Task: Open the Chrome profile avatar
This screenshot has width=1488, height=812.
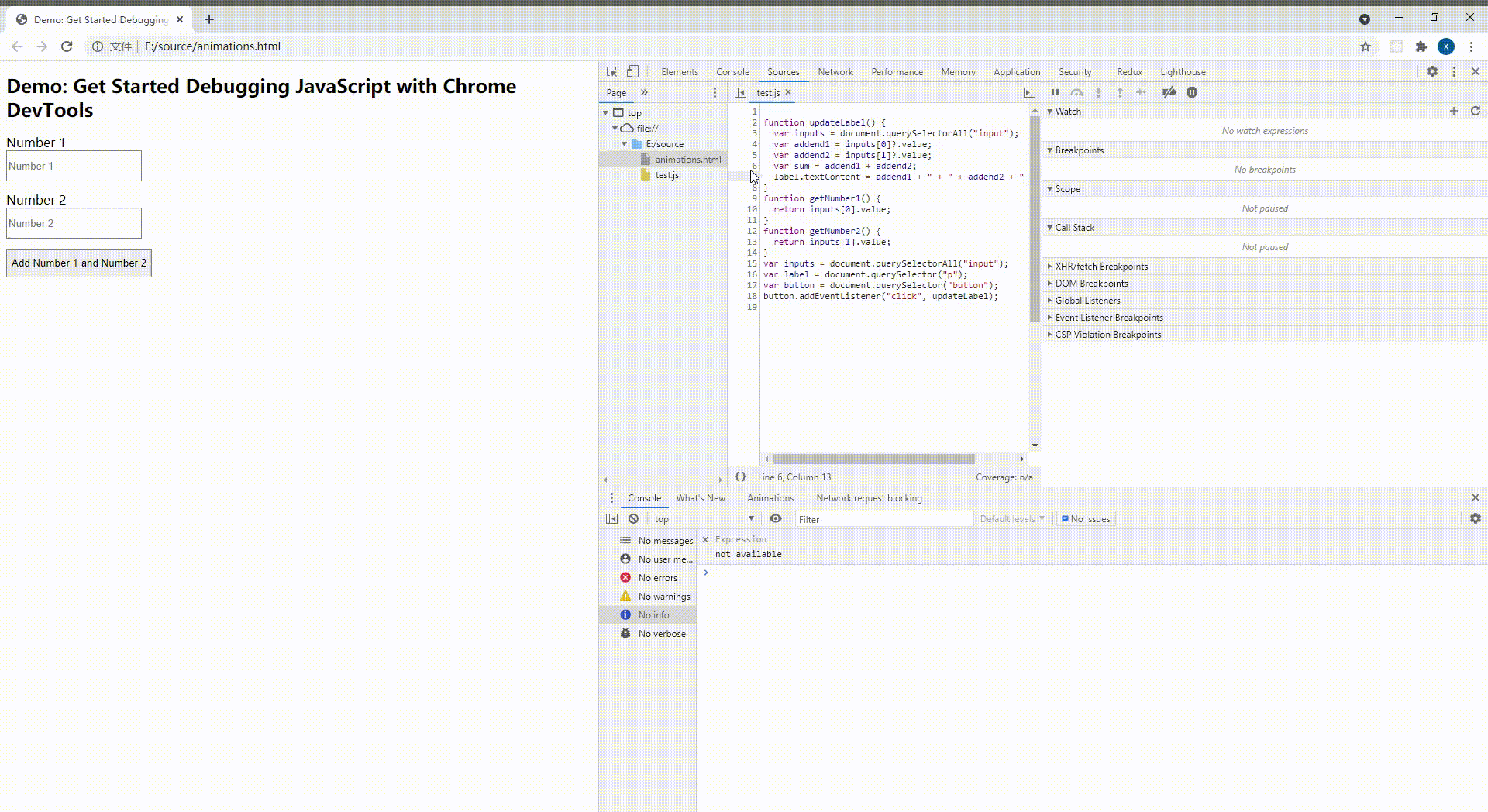Action: tap(1446, 46)
